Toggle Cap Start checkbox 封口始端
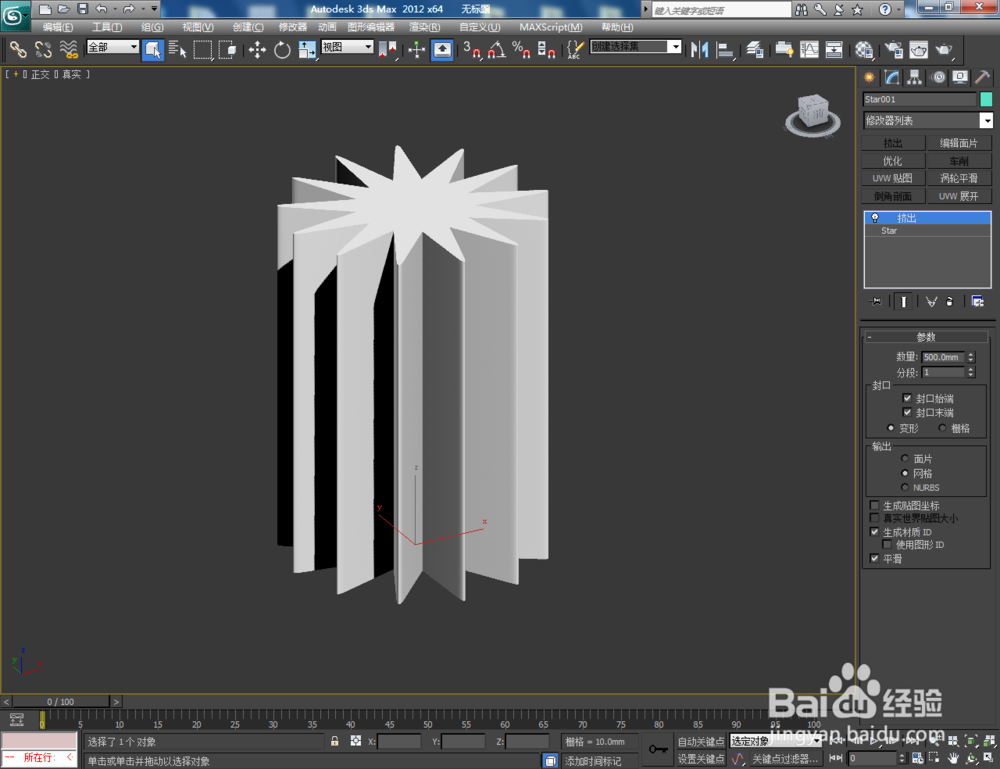The width and height of the screenshot is (1000, 769). point(907,398)
